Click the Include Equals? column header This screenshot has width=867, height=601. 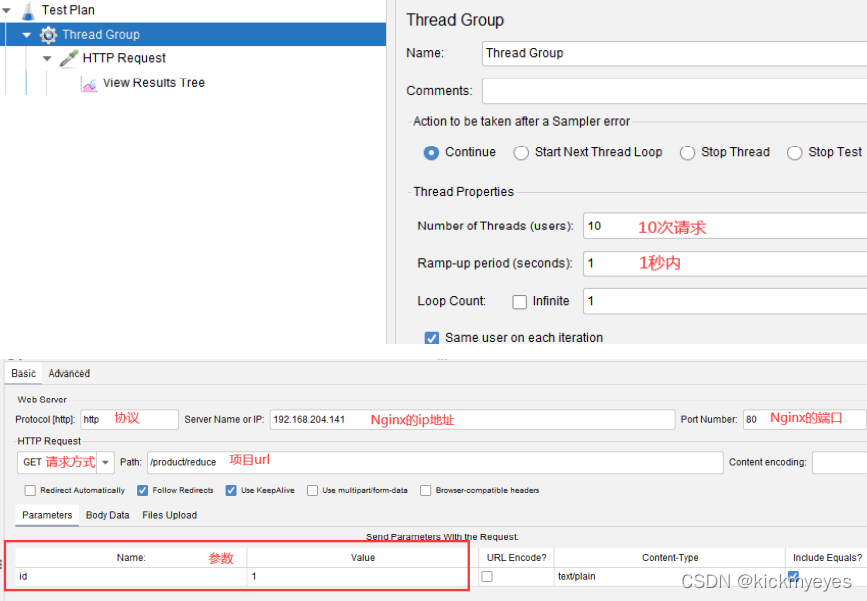827,558
